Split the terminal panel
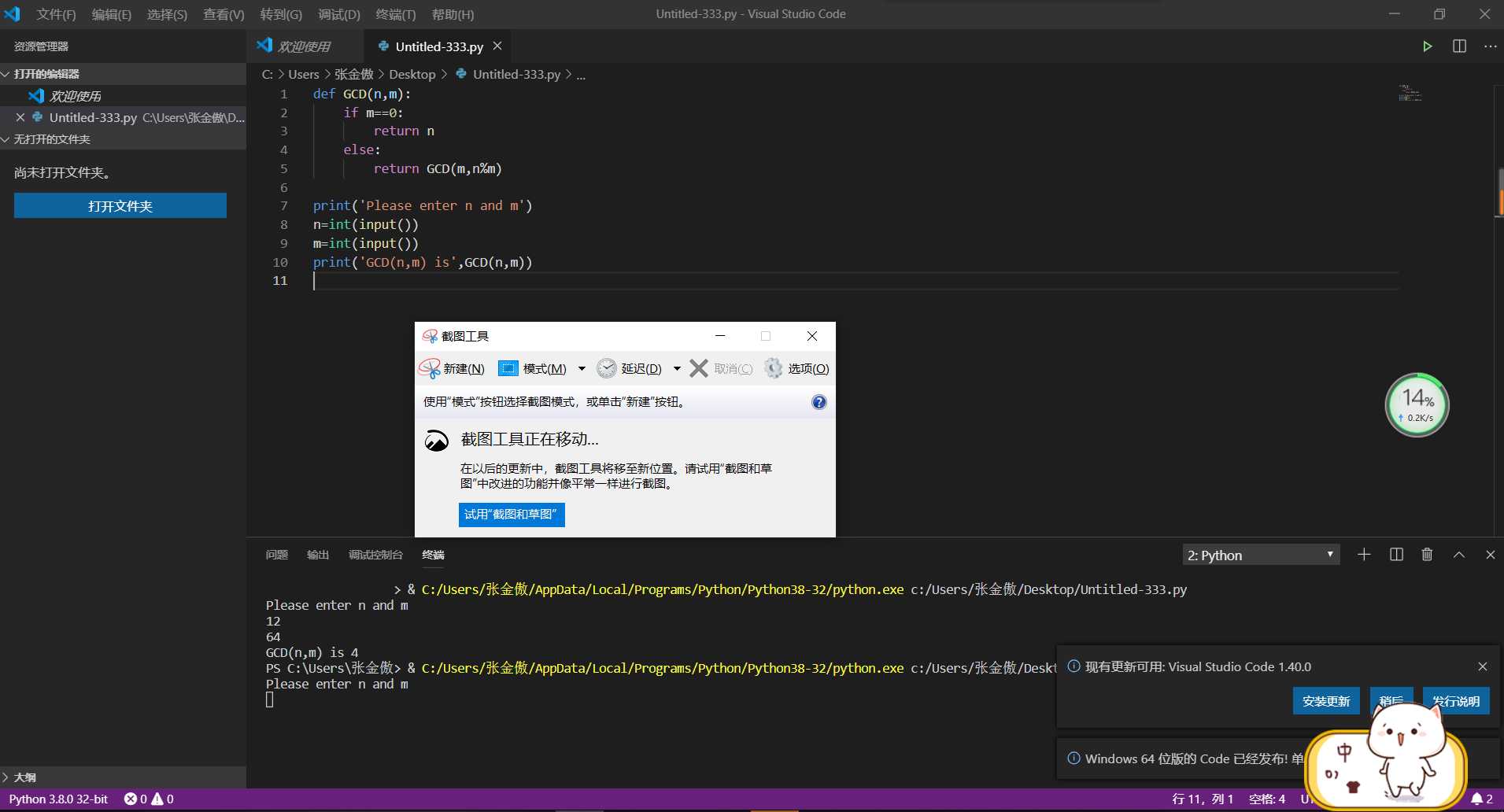1504x812 pixels. coord(1396,555)
